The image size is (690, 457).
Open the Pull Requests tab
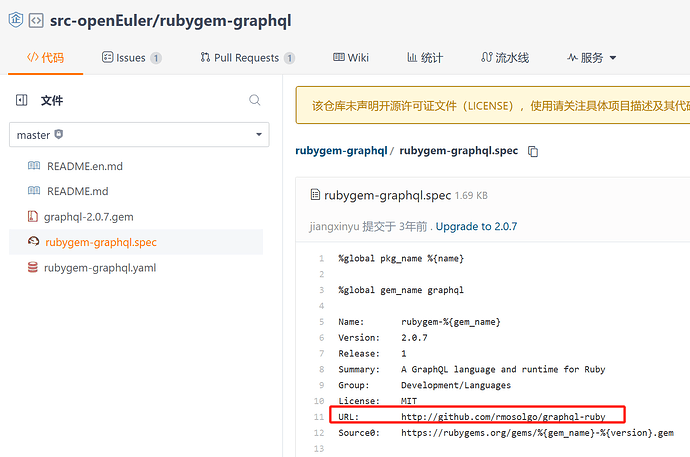tap(246, 58)
